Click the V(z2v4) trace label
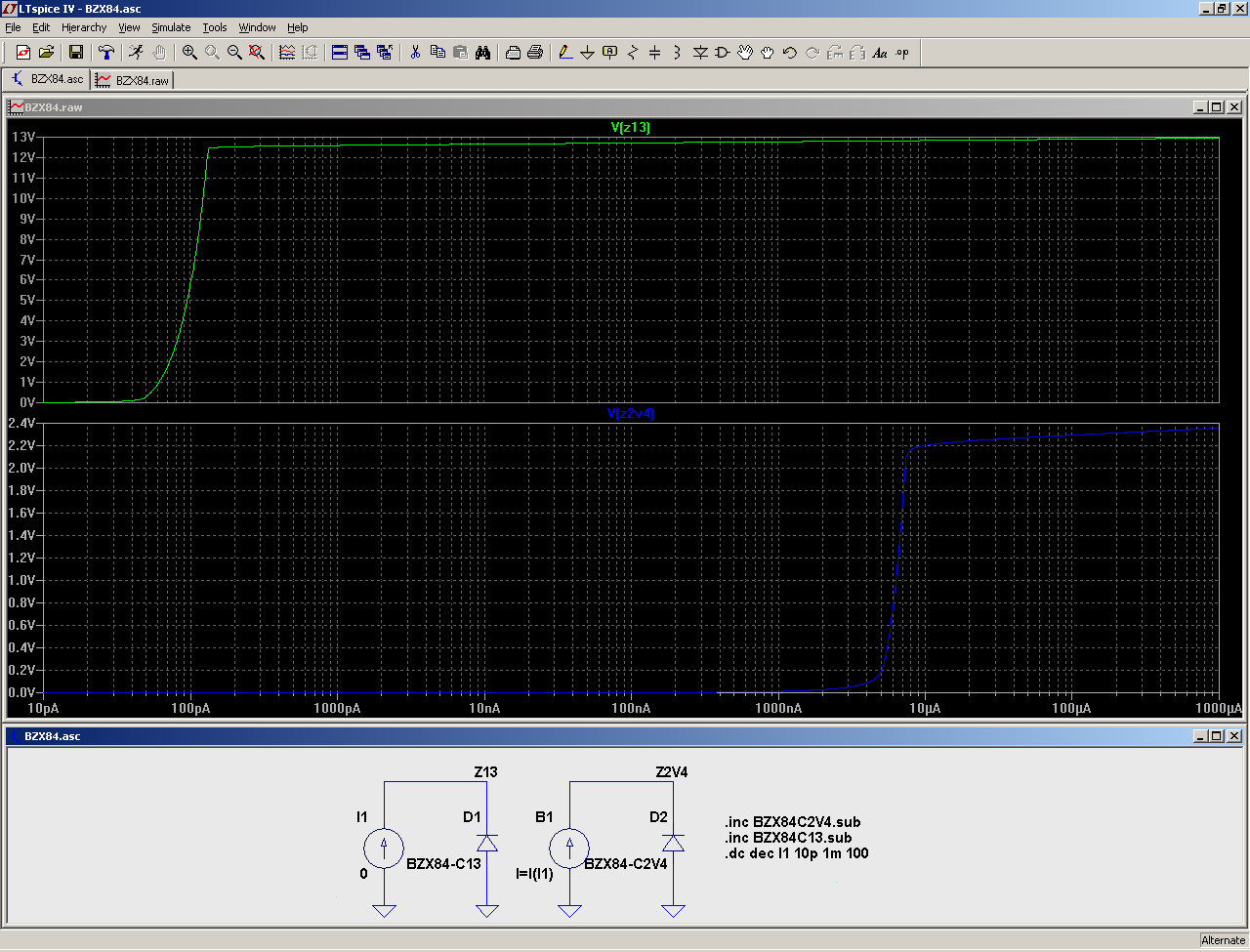This screenshot has height=952, width=1250. 631,413
